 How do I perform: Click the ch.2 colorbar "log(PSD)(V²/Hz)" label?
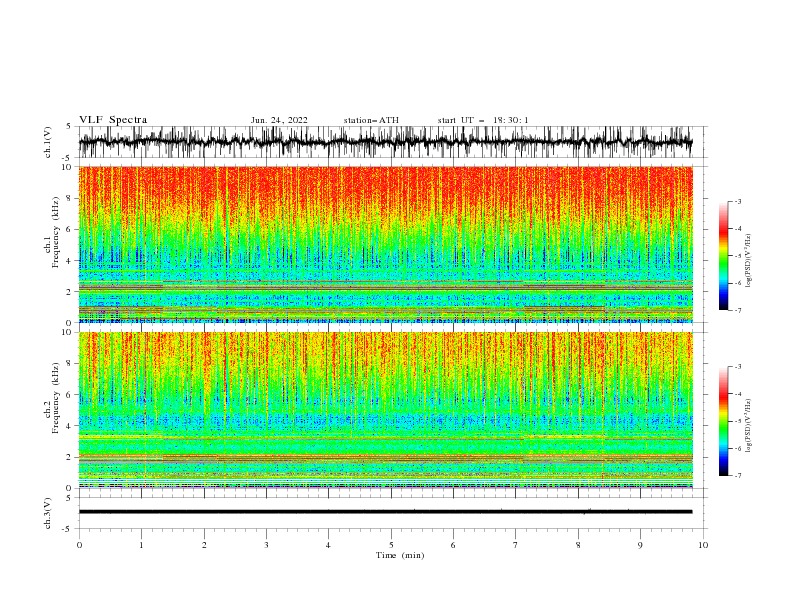coord(748,426)
